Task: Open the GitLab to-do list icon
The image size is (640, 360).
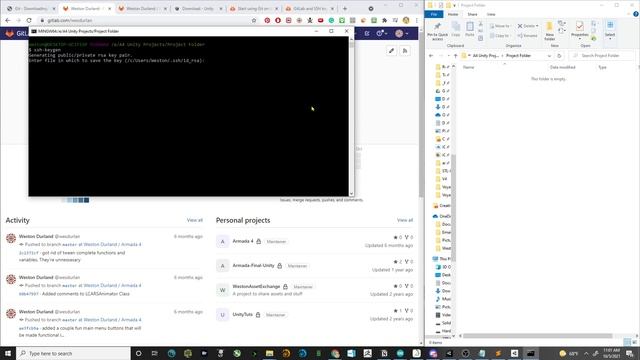Action: pyautogui.click(x=367, y=33)
